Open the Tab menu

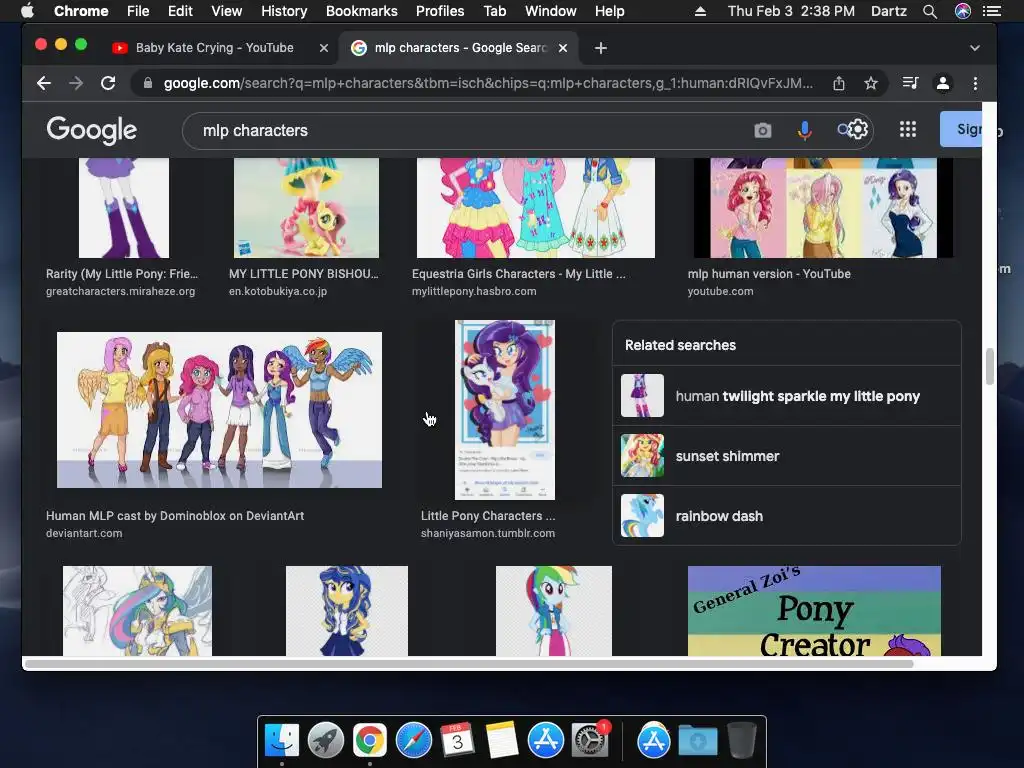click(494, 11)
